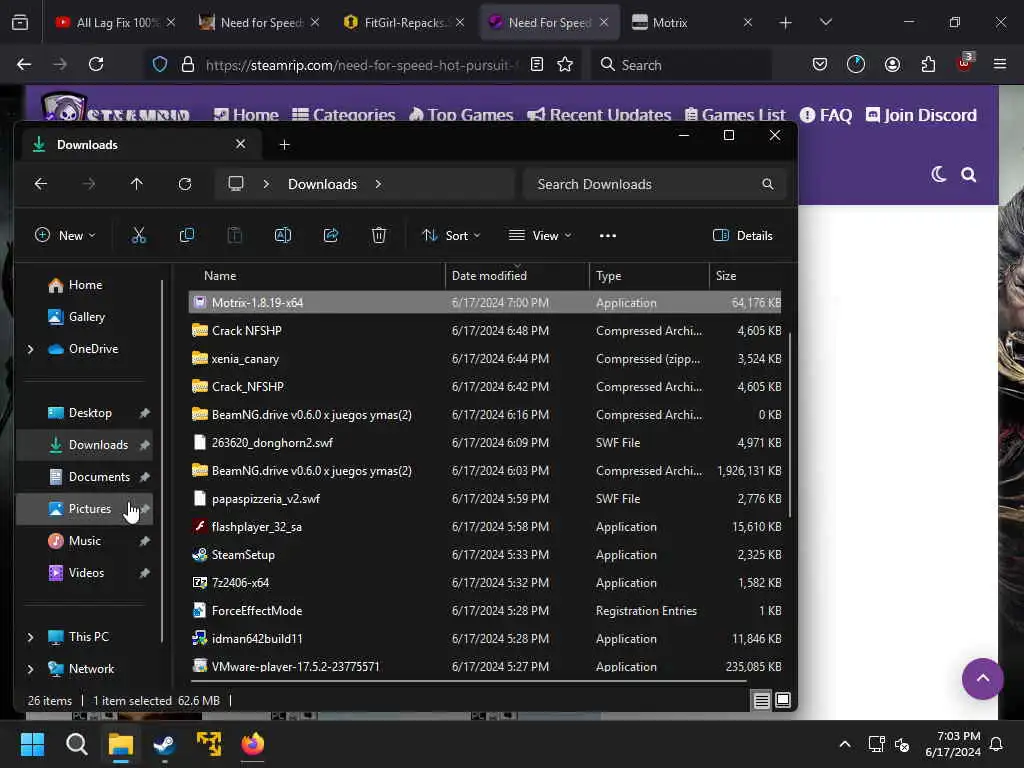The height and width of the screenshot is (768, 1024).
Task: Click the Games List link
Action: (x=735, y=115)
